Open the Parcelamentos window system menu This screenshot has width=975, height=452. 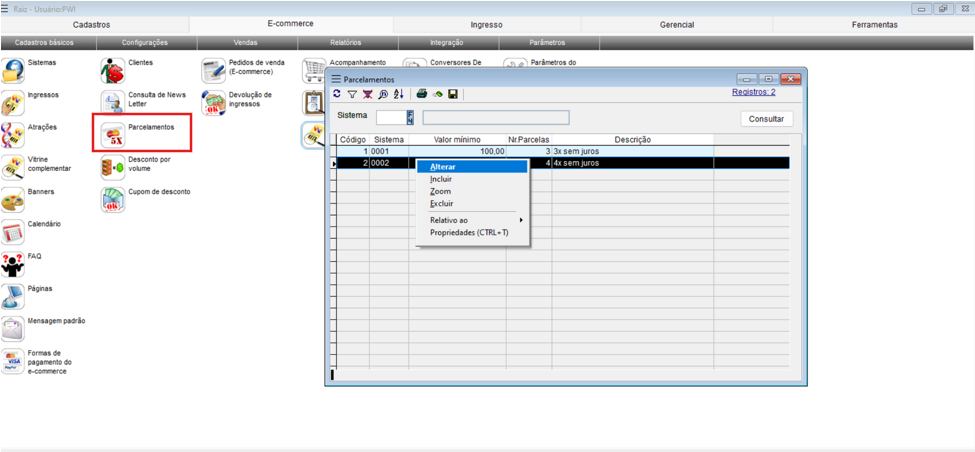point(337,79)
